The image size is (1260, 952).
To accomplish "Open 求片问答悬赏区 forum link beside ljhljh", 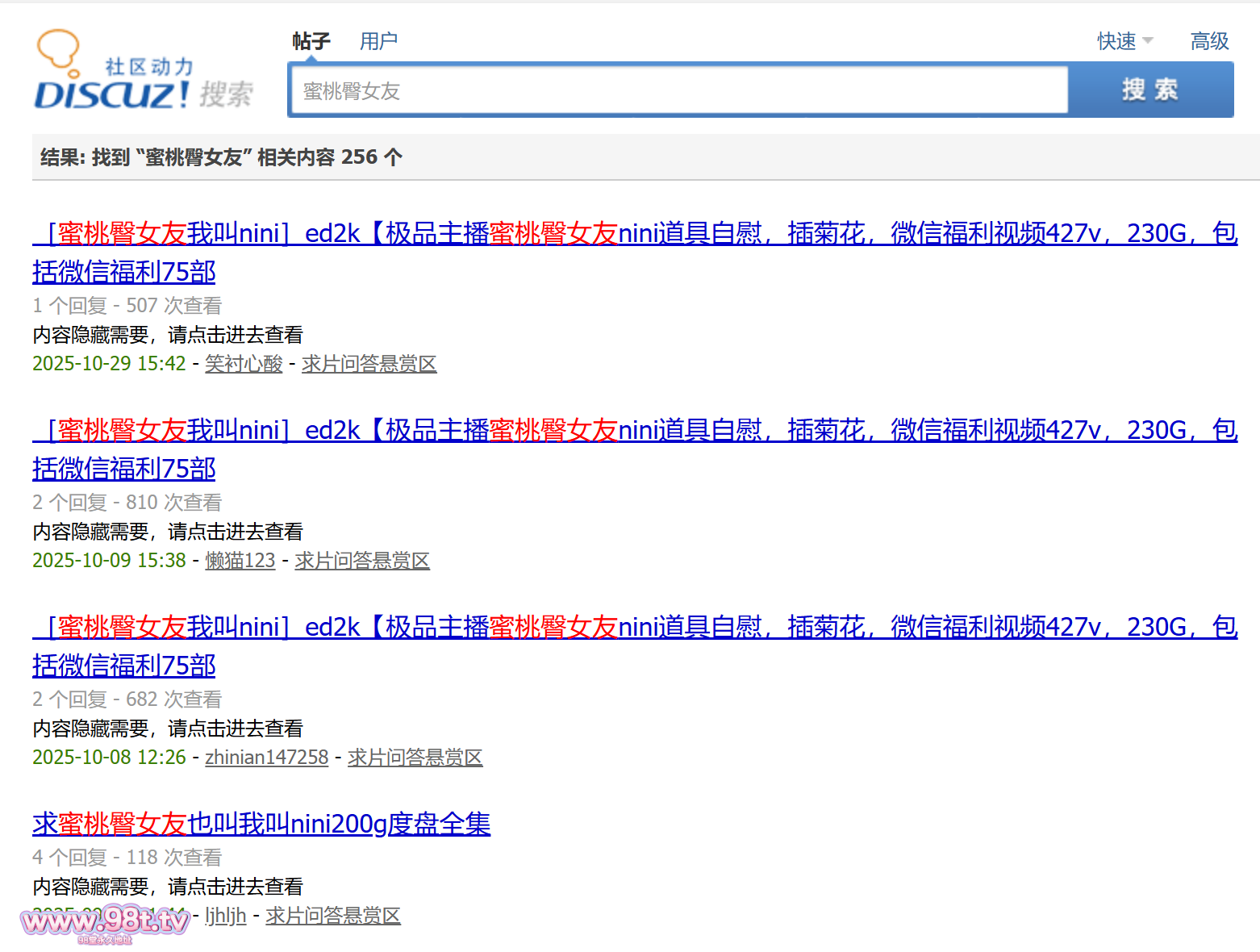I will (332, 916).
